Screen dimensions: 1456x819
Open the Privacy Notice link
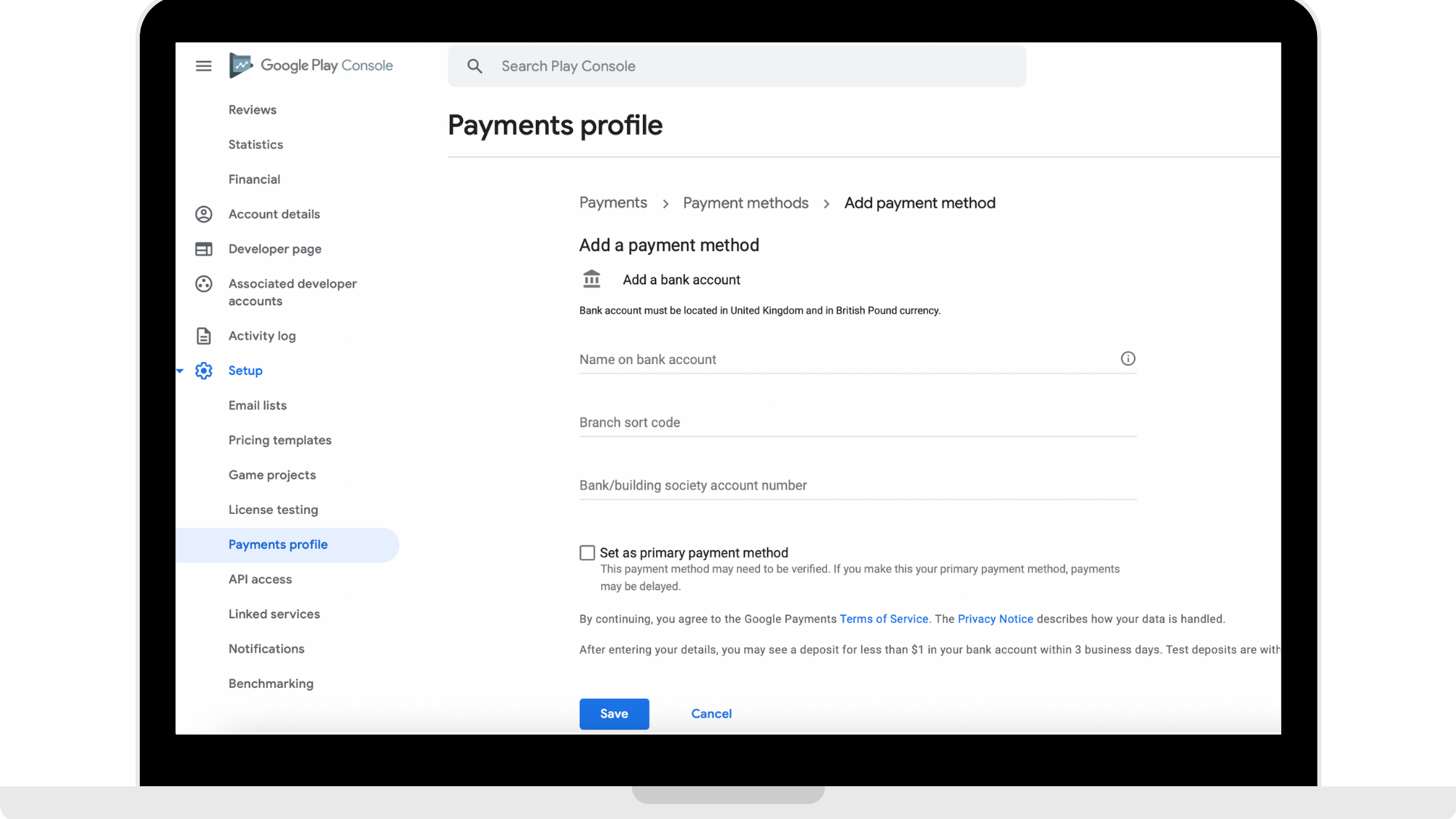[x=995, y=619]
